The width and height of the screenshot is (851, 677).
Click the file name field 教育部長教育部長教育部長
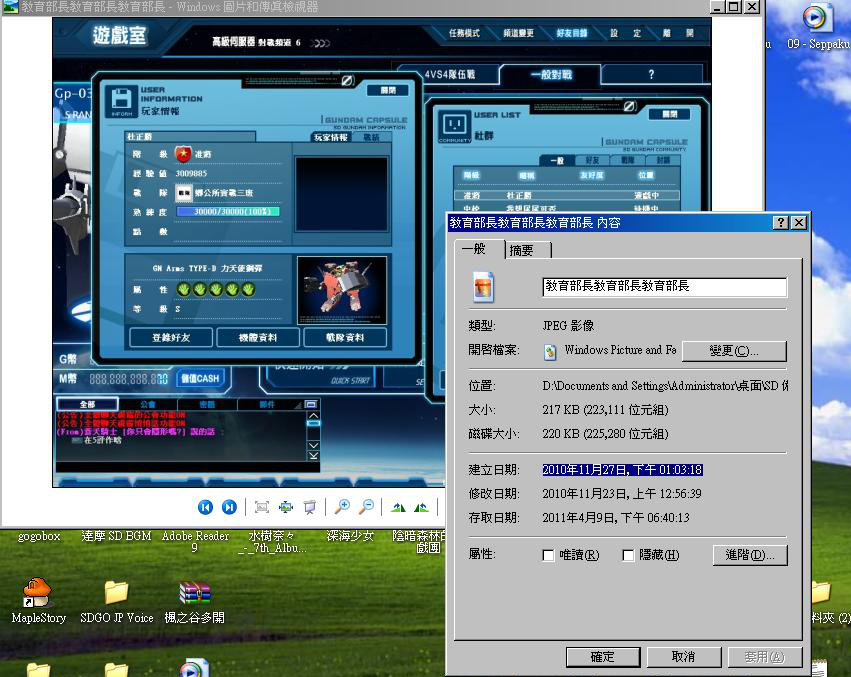point(664,287)
